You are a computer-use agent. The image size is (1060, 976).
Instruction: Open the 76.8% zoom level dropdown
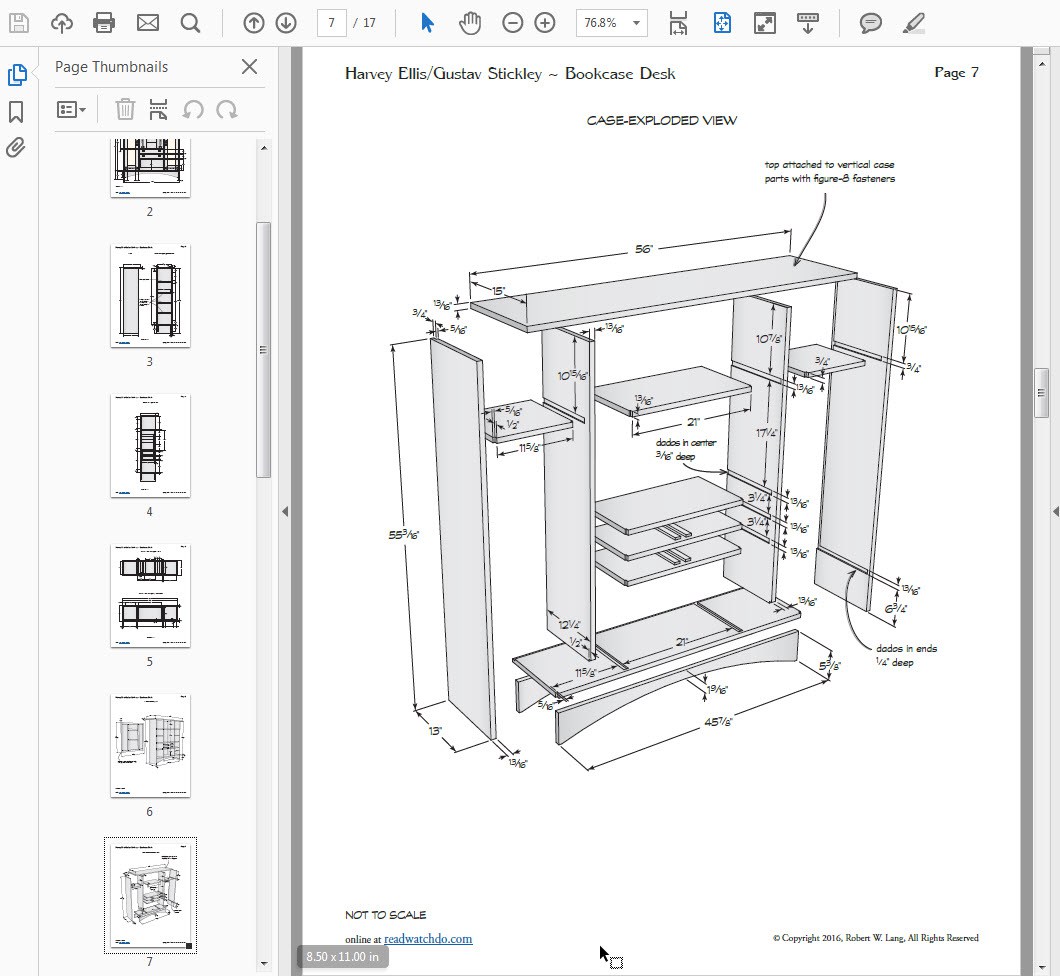coord(636,23)
